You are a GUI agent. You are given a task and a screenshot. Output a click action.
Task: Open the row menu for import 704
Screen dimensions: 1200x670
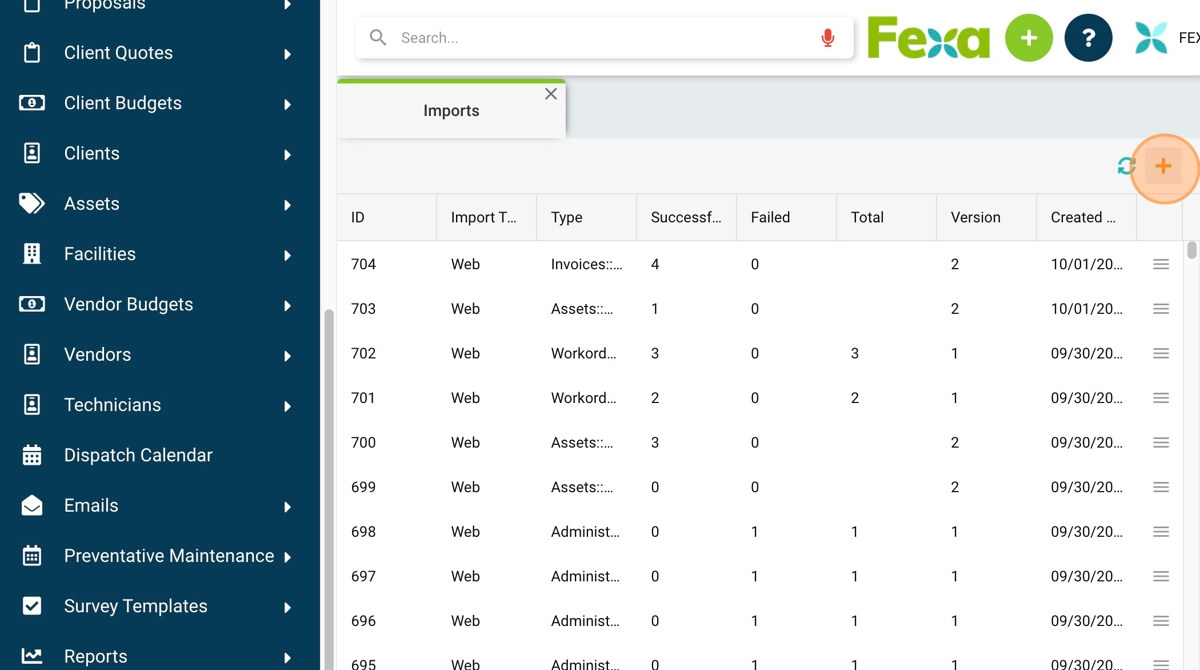[1160, 264]
